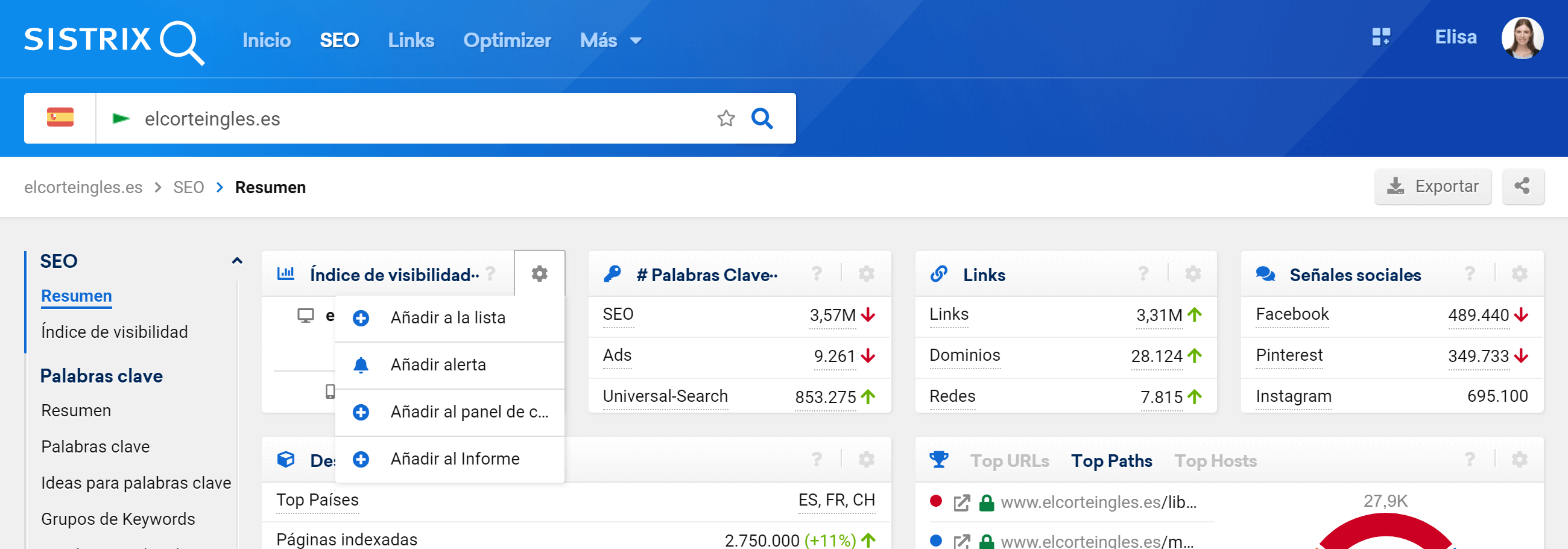
Task: Click the red dot next to first URL
Action: point(935,501)
